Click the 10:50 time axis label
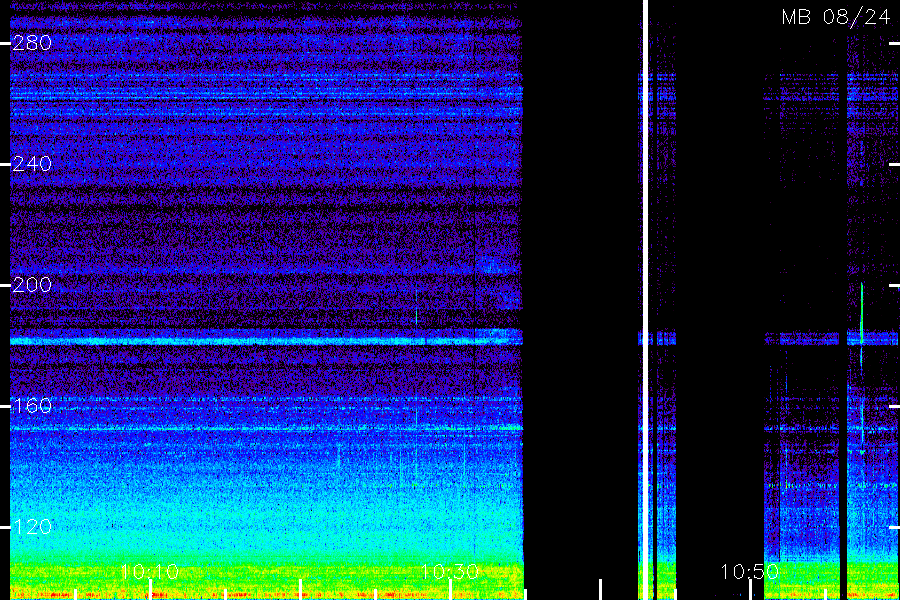Screen dimensions: 900x600 click(x=750, y=571)
